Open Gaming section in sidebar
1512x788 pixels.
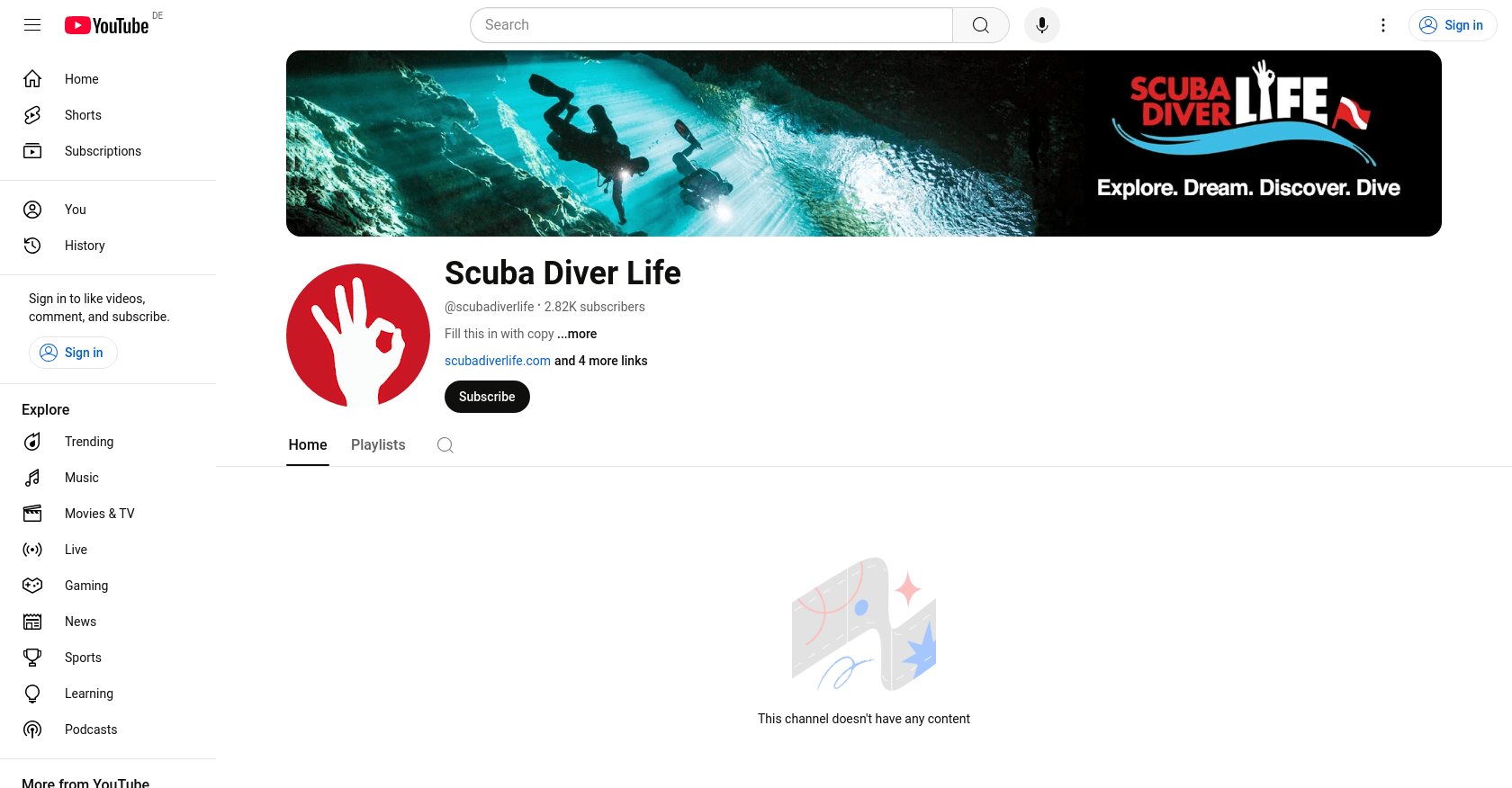coord(85,586)
